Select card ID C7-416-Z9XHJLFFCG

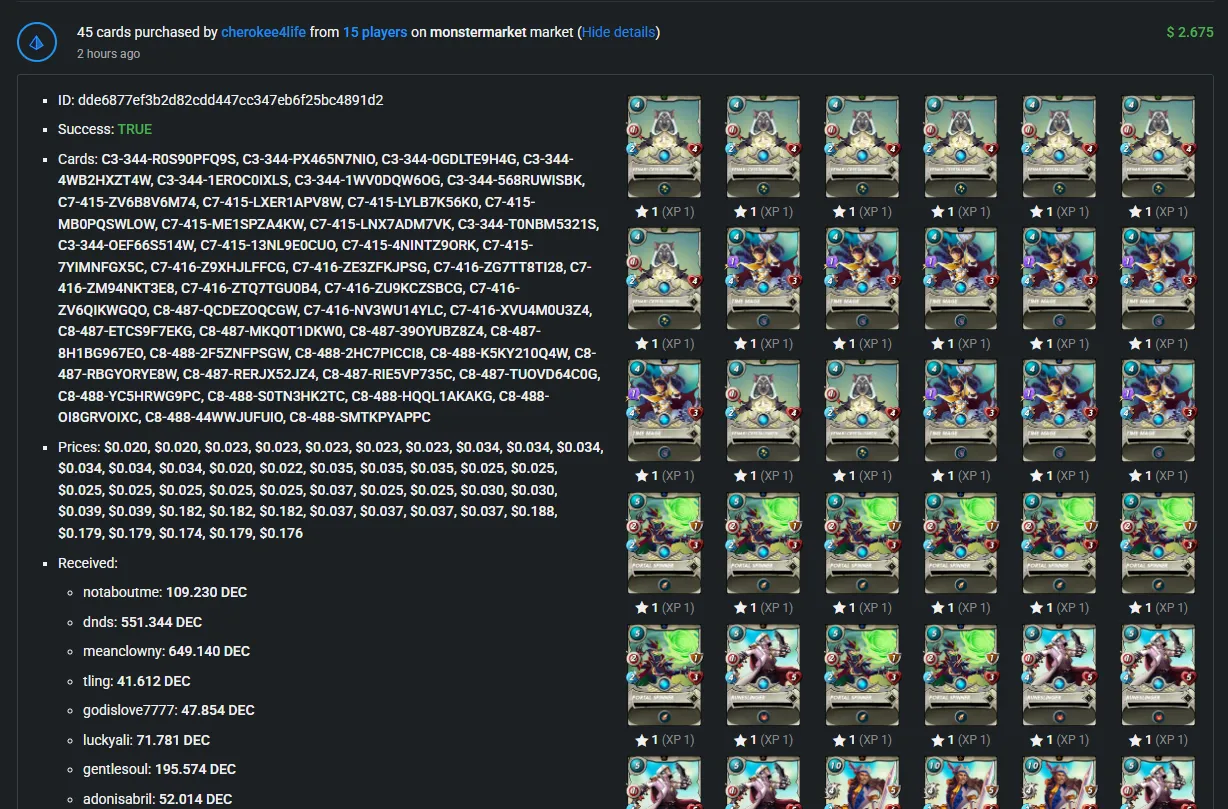[217, 267]
